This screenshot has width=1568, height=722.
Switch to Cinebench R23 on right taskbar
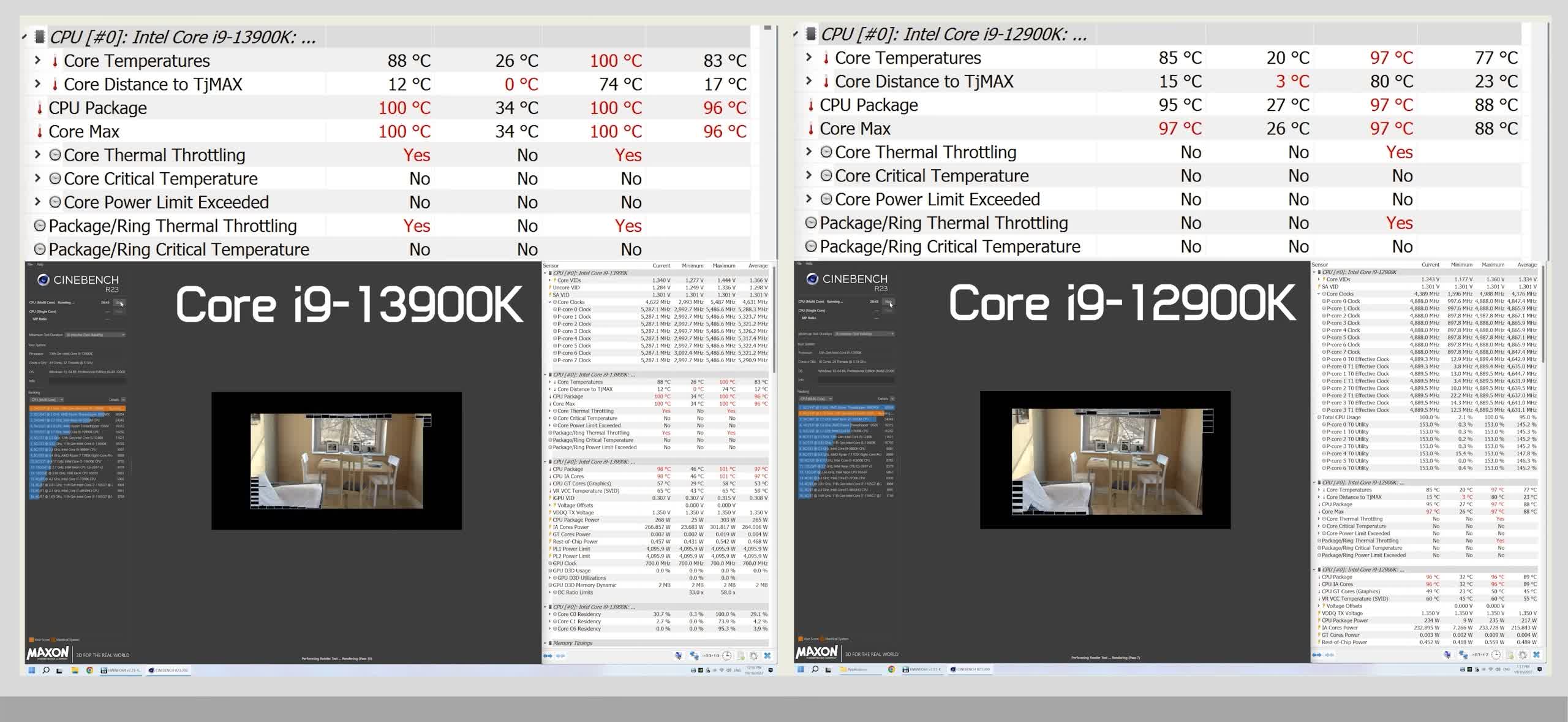click(970, 669)
